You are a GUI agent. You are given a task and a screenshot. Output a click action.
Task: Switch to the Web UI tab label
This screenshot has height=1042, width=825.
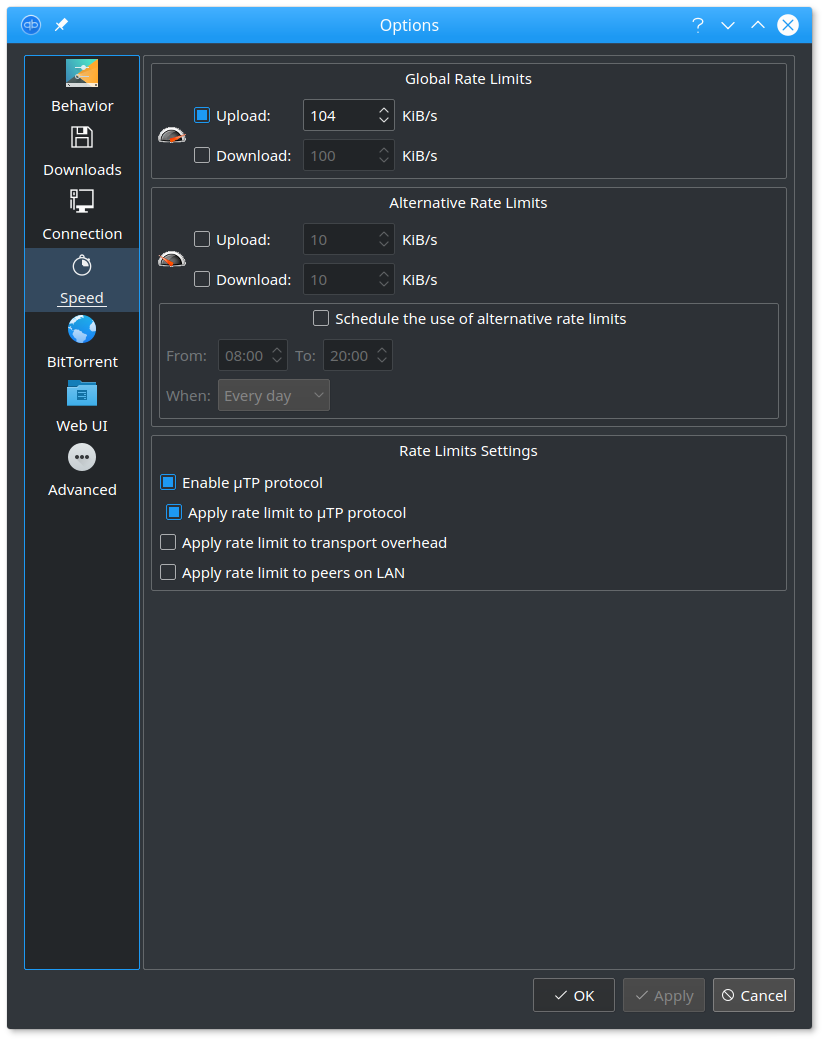[82, 426]
